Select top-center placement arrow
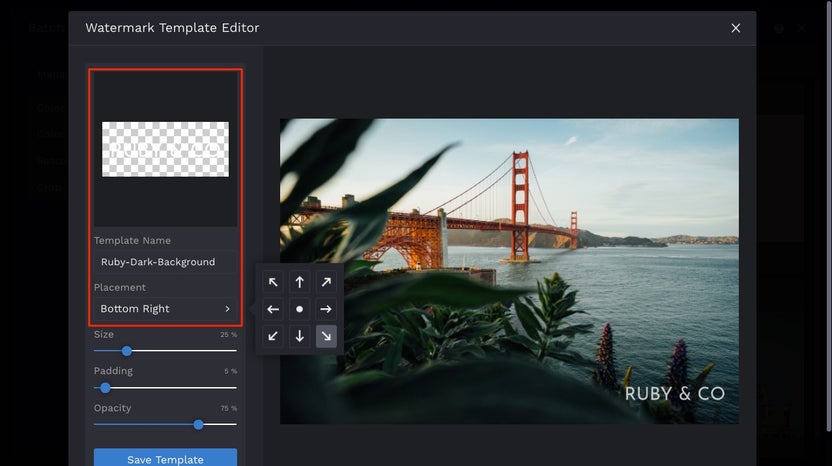 pyautogui.click(x=299, y=282)
